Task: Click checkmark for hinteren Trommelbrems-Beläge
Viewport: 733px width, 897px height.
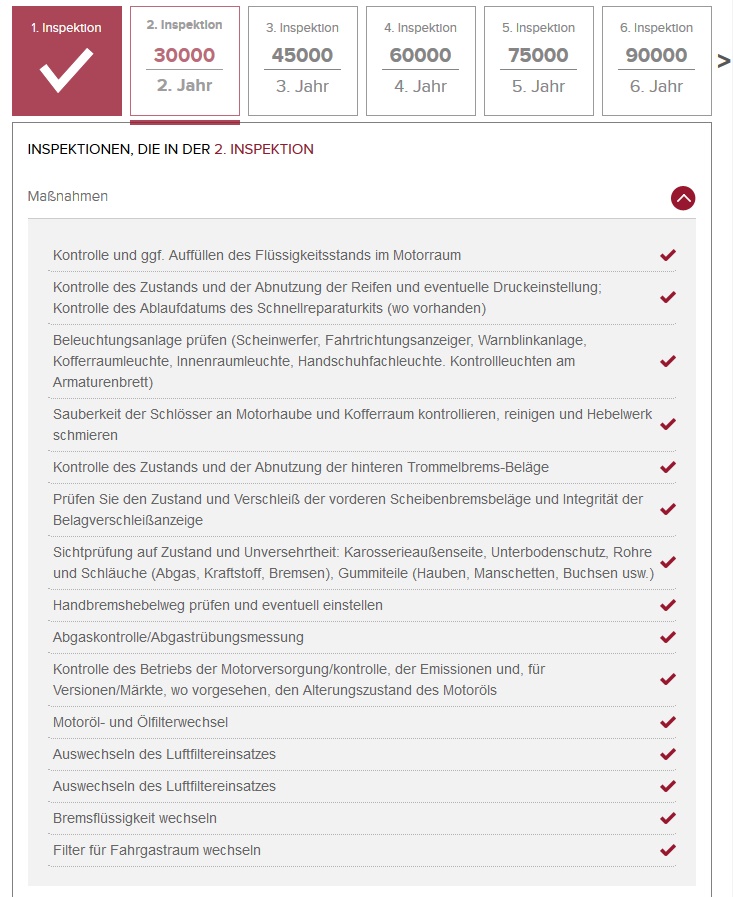Action: [668, 467]
